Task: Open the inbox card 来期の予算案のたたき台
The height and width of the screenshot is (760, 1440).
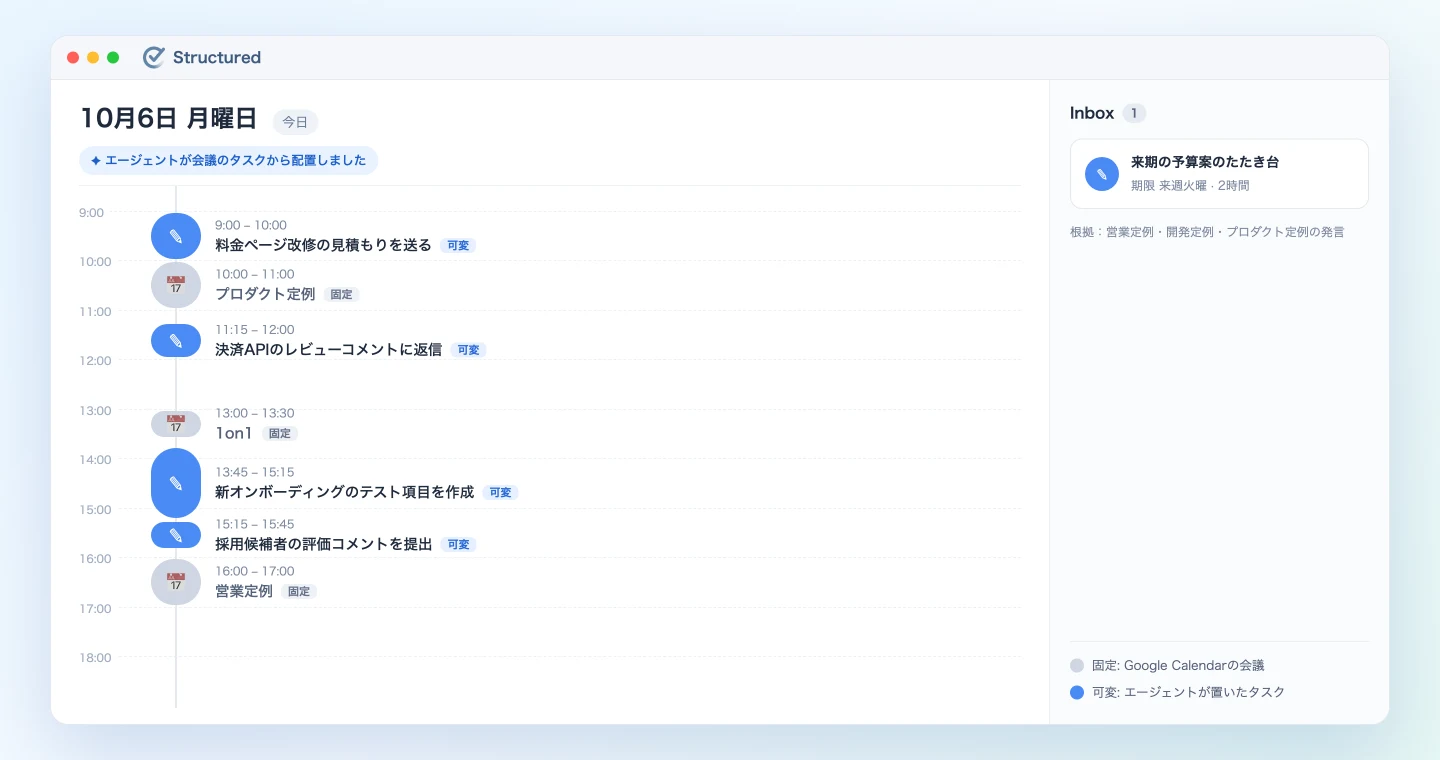Action: tap(1219, 174)
